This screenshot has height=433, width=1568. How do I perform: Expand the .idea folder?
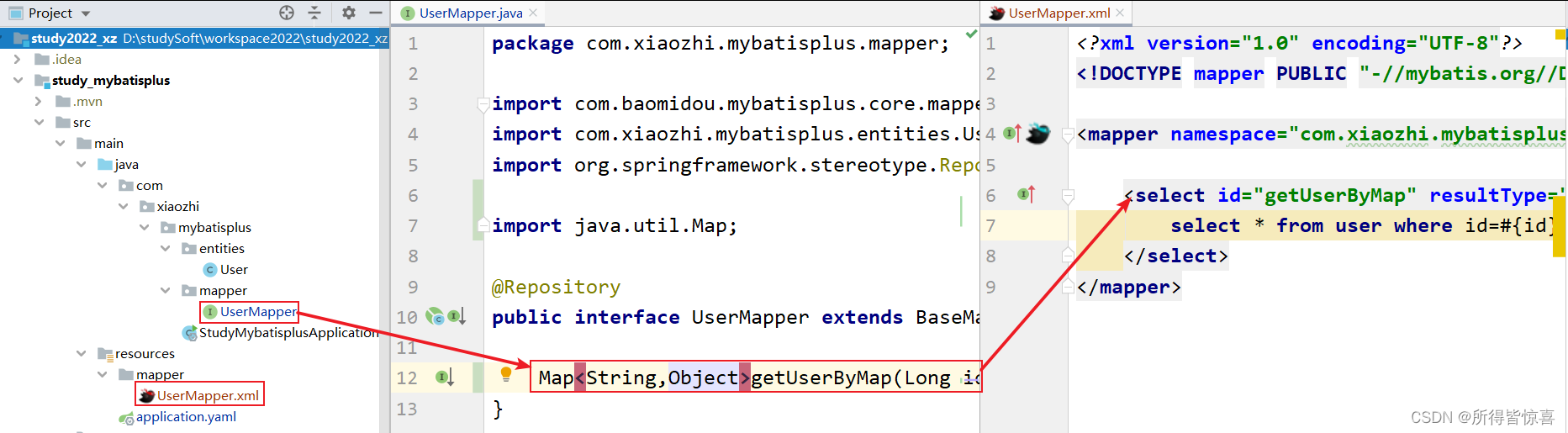point(18,60)
